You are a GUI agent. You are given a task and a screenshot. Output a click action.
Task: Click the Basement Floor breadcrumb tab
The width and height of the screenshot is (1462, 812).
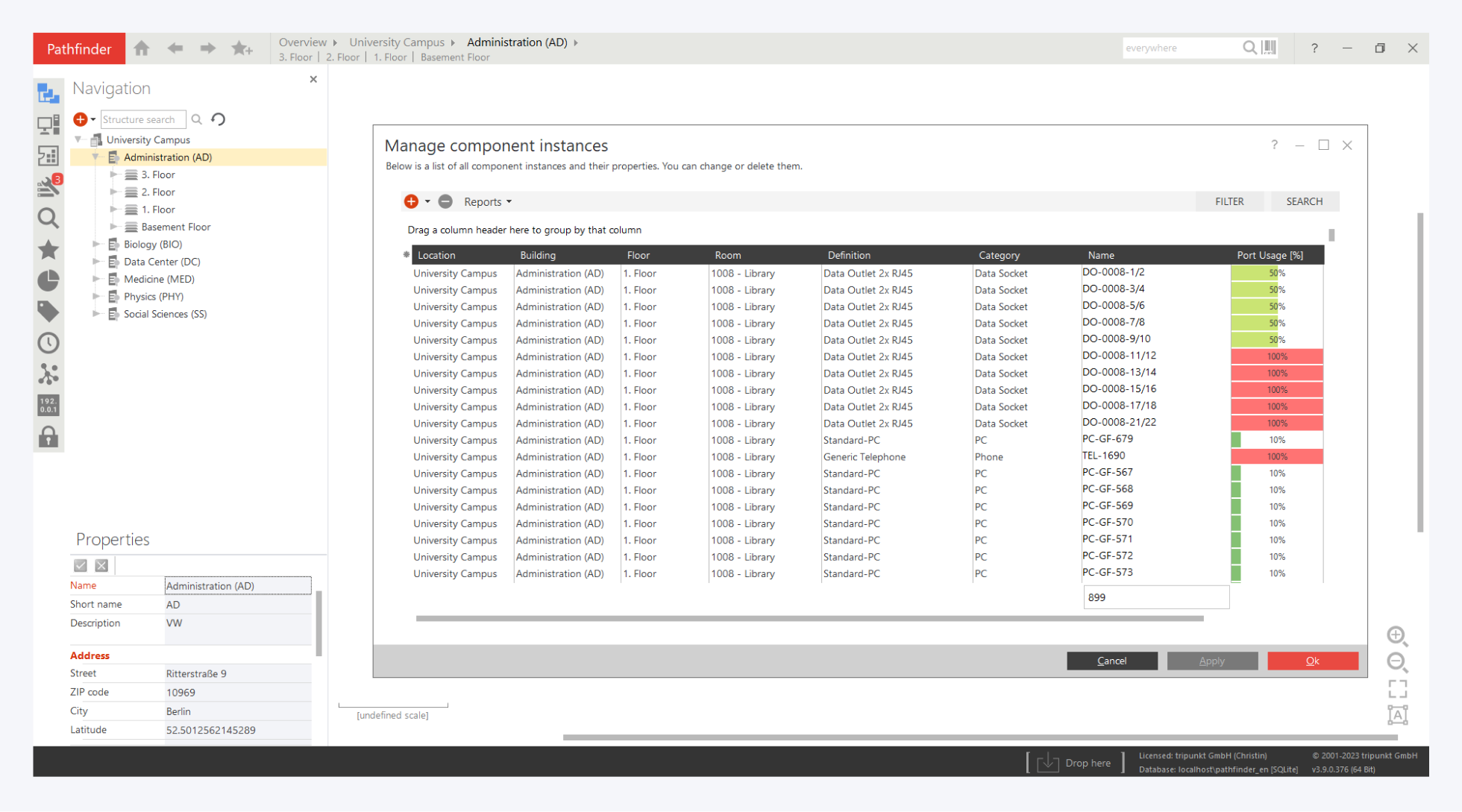pos(455,57)
